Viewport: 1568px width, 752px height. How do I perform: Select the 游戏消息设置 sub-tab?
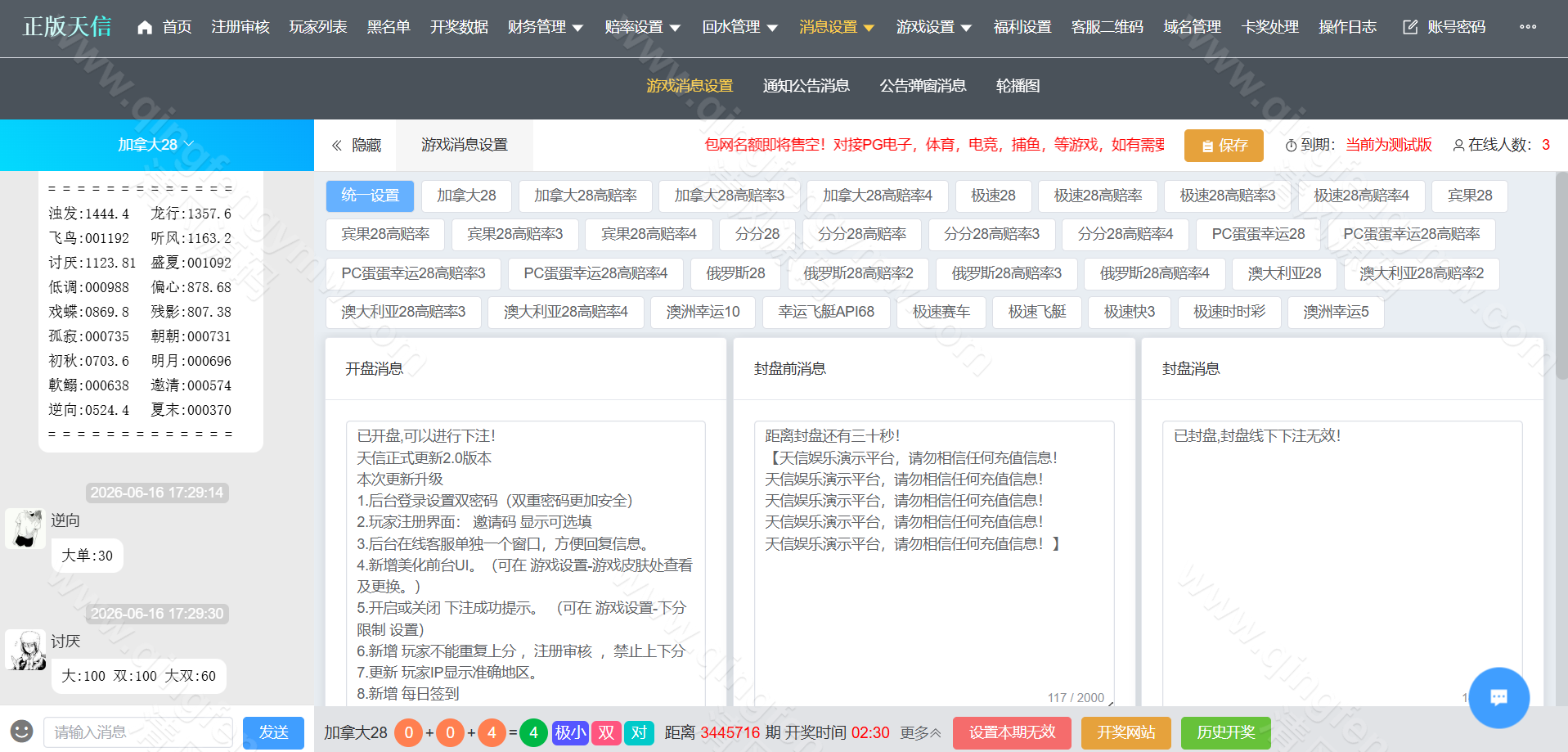pos(690,86)
